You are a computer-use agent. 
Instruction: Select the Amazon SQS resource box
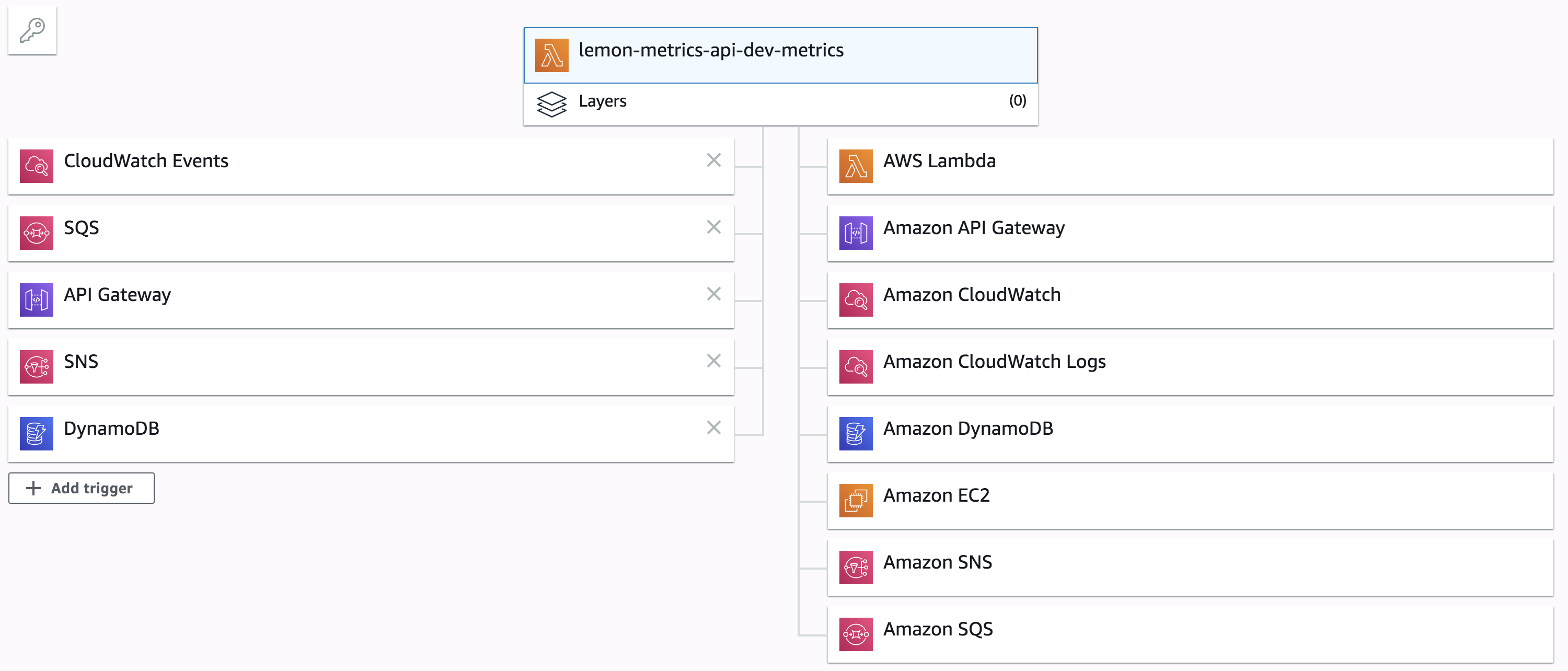point(1190,634)
